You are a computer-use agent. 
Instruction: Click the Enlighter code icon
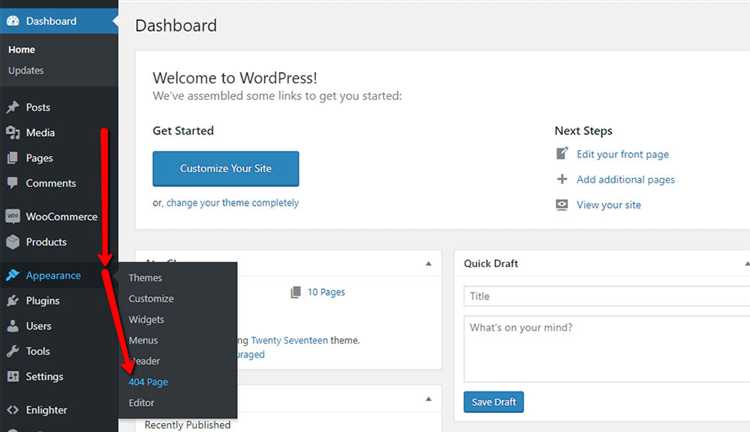[12, 410]
